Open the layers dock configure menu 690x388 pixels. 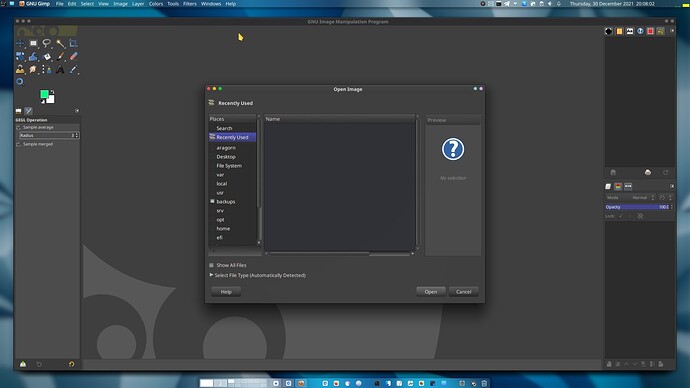[x=672, y=186]
